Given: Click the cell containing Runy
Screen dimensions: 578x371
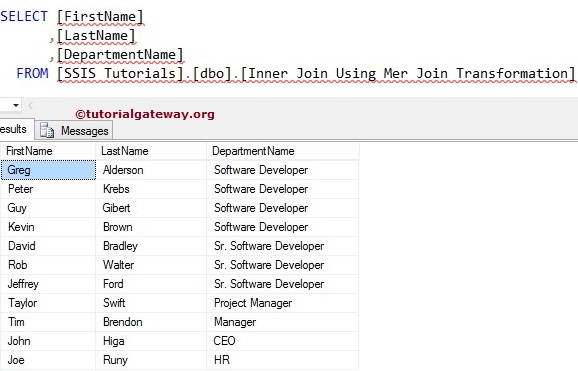Looking at the screenshot, I should click(x=151, y=360).
